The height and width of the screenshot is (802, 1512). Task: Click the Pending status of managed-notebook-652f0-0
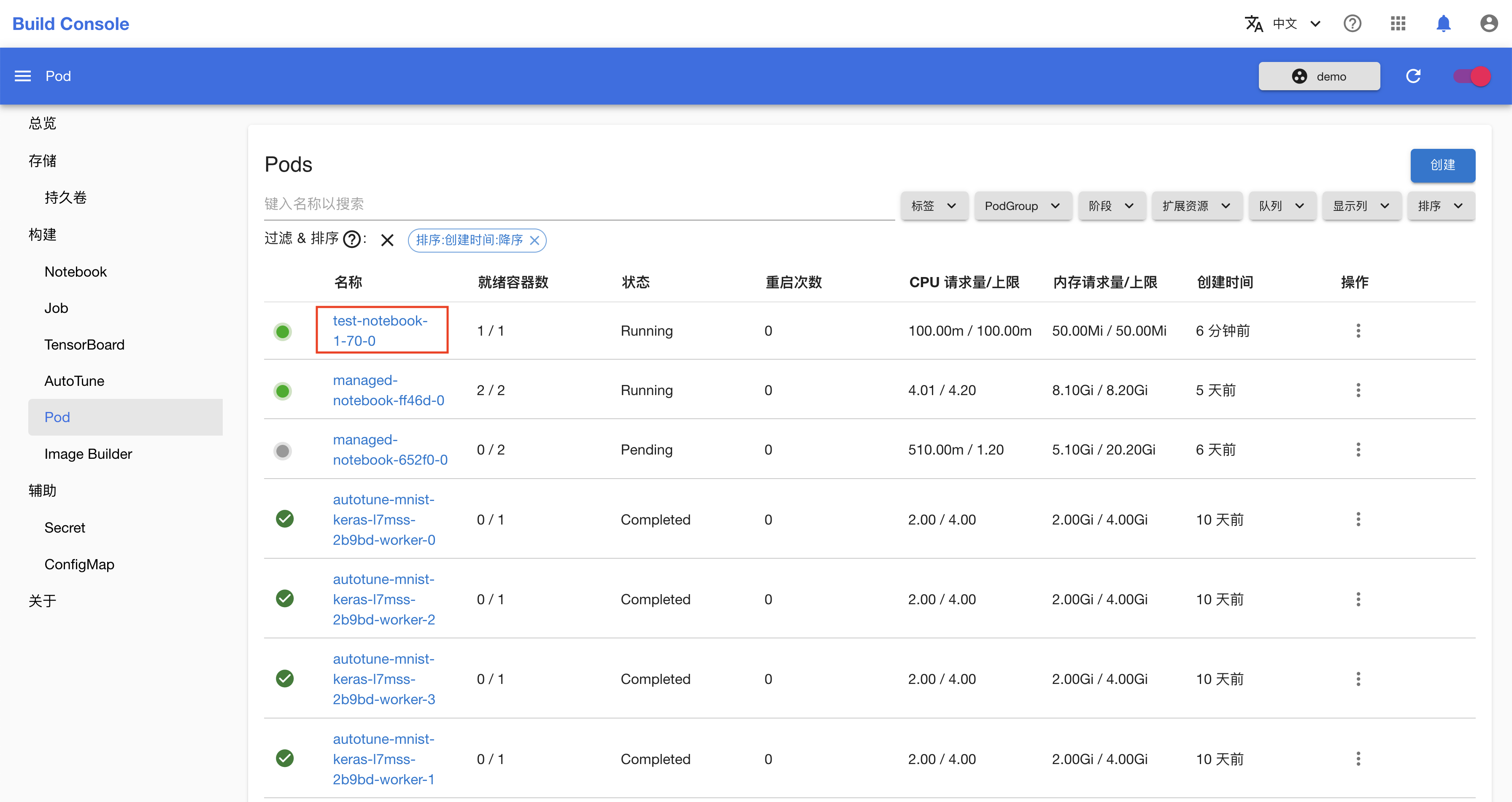coord(646,449)
